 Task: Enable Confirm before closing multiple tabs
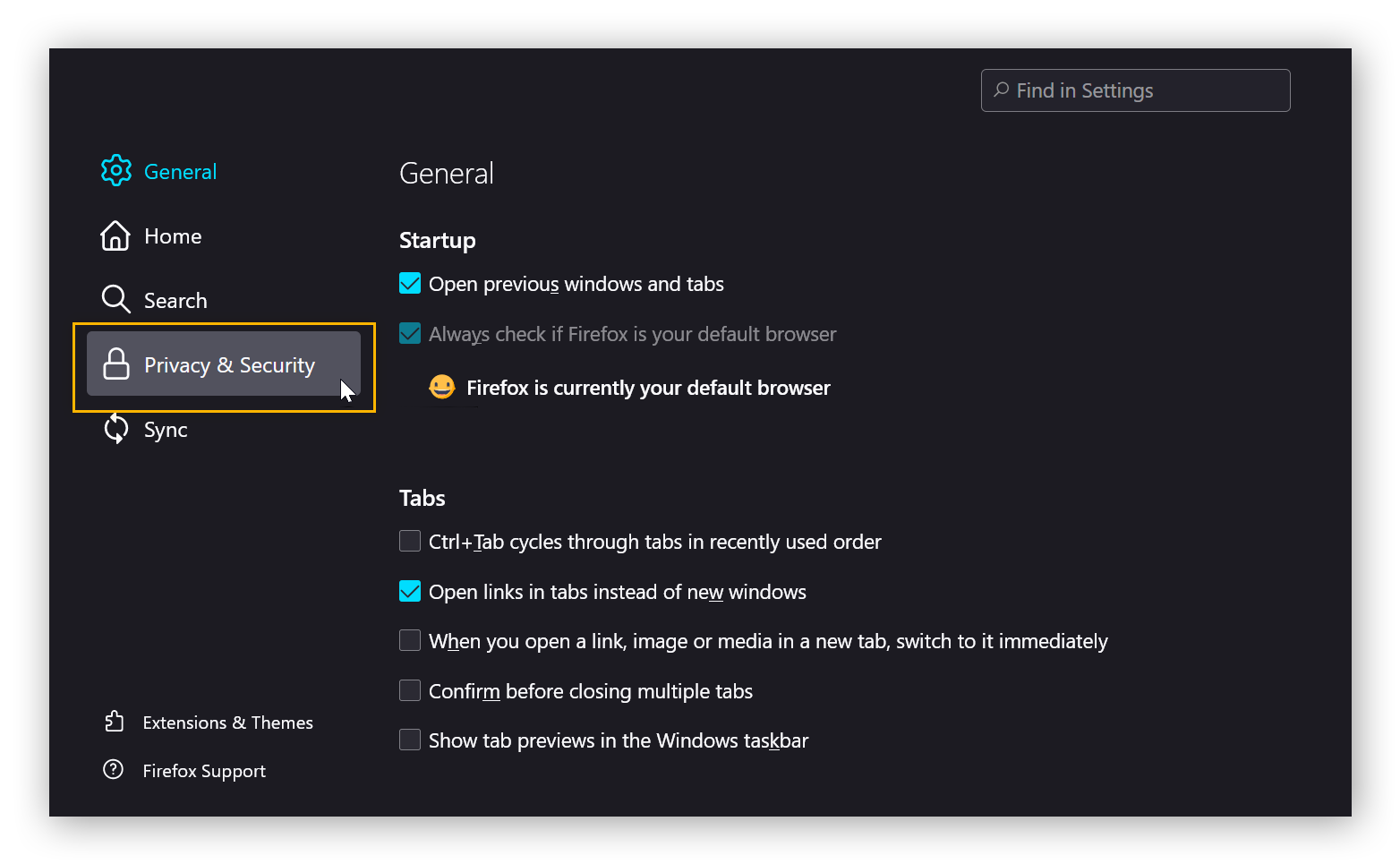[x=409, y=689]
